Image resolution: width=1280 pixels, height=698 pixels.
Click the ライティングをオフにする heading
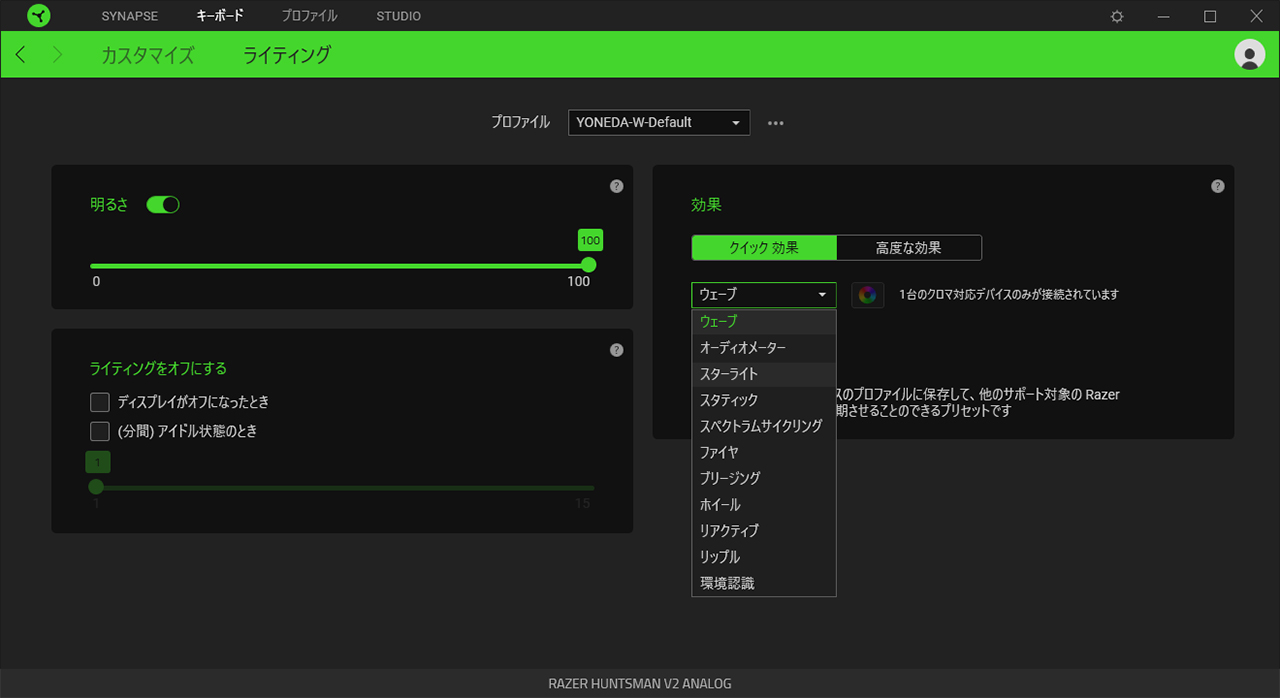tap(158, 368)
